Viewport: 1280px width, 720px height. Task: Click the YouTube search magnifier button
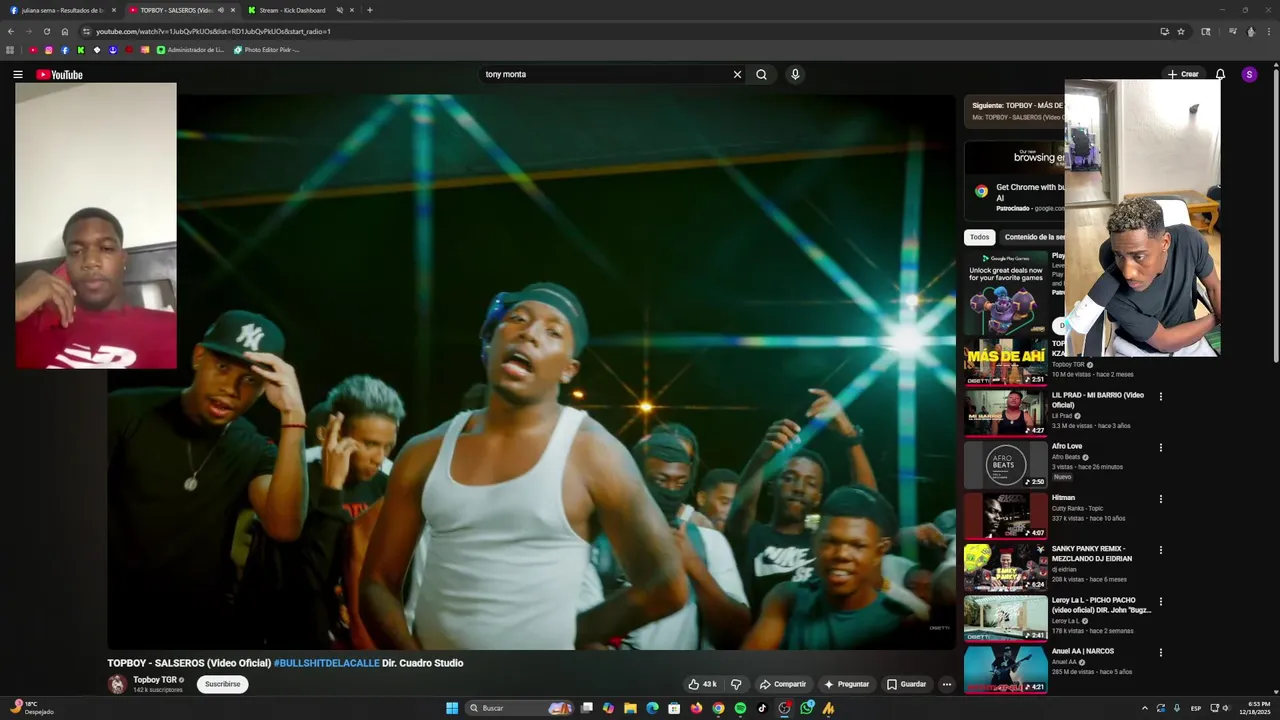[x=761, y=74]
